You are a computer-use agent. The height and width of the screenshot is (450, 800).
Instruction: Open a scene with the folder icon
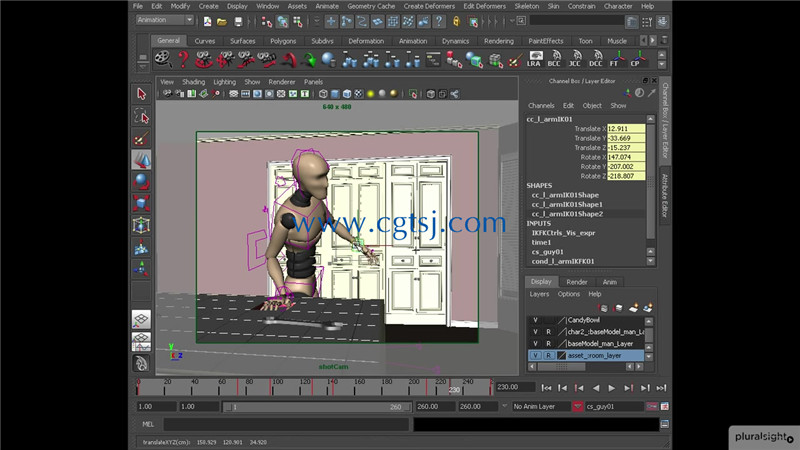tap(222, 21)
